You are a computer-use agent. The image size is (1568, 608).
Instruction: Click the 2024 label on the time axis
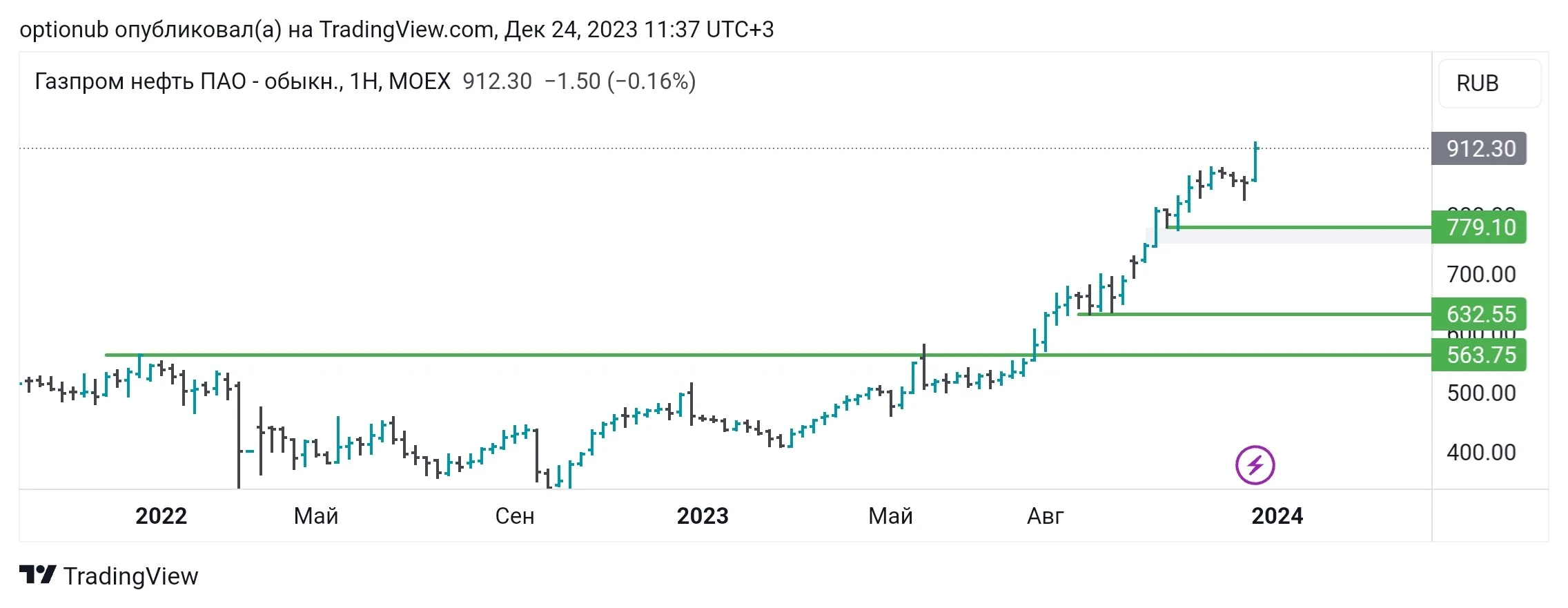(x=1277, y=516)
